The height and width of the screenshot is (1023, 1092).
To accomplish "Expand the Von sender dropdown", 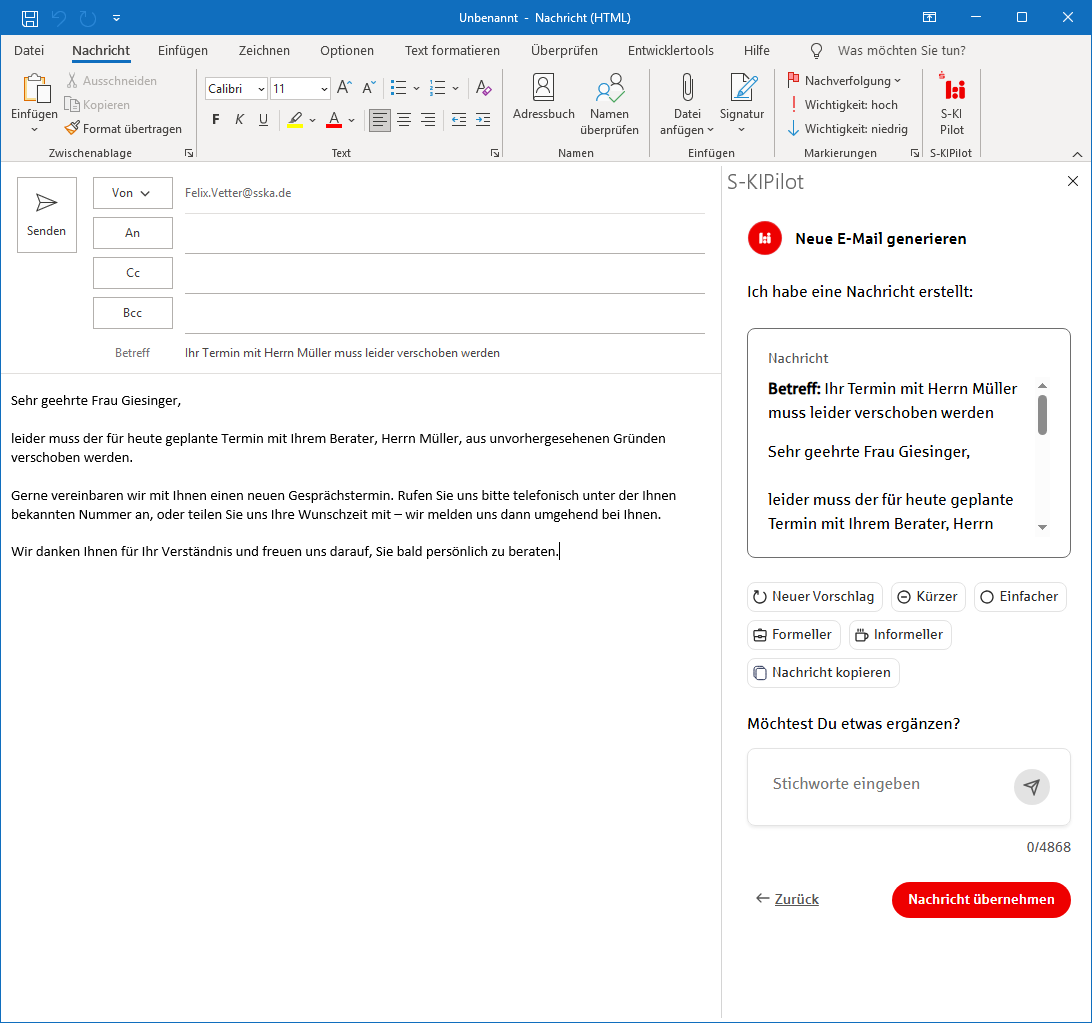I will click(132, 193).
